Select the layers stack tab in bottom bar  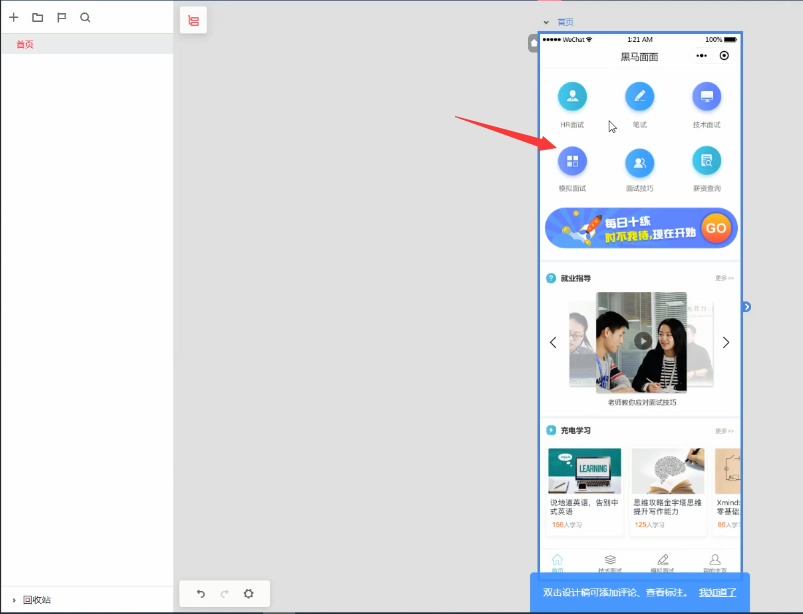click(x=610, y=562)
